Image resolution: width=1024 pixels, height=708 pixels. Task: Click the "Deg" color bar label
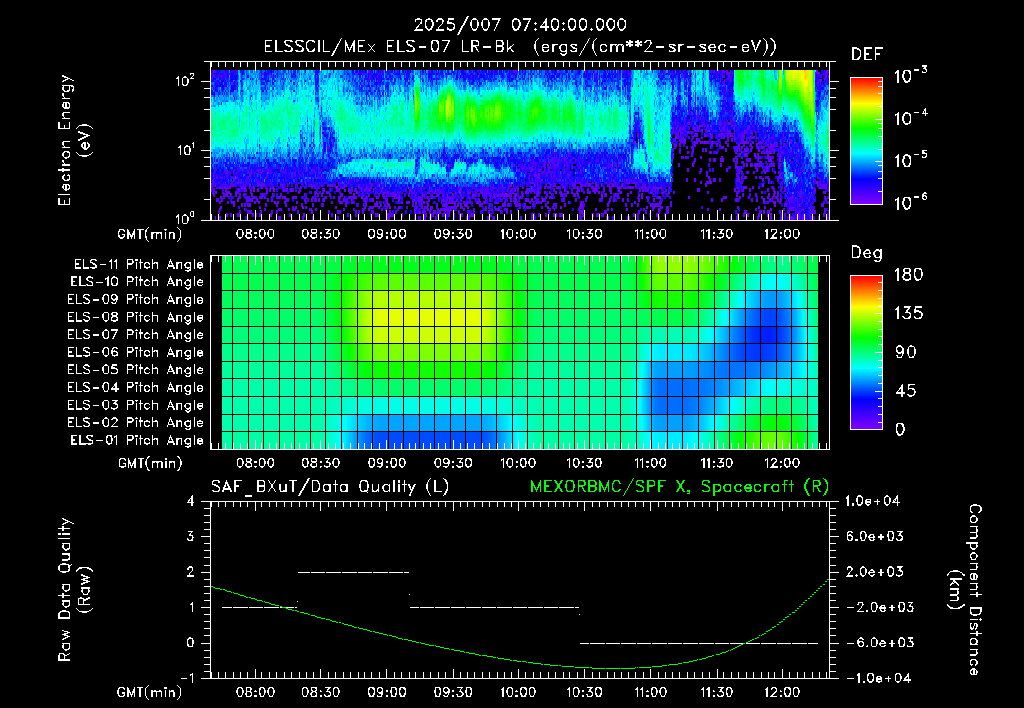point(867,253)
